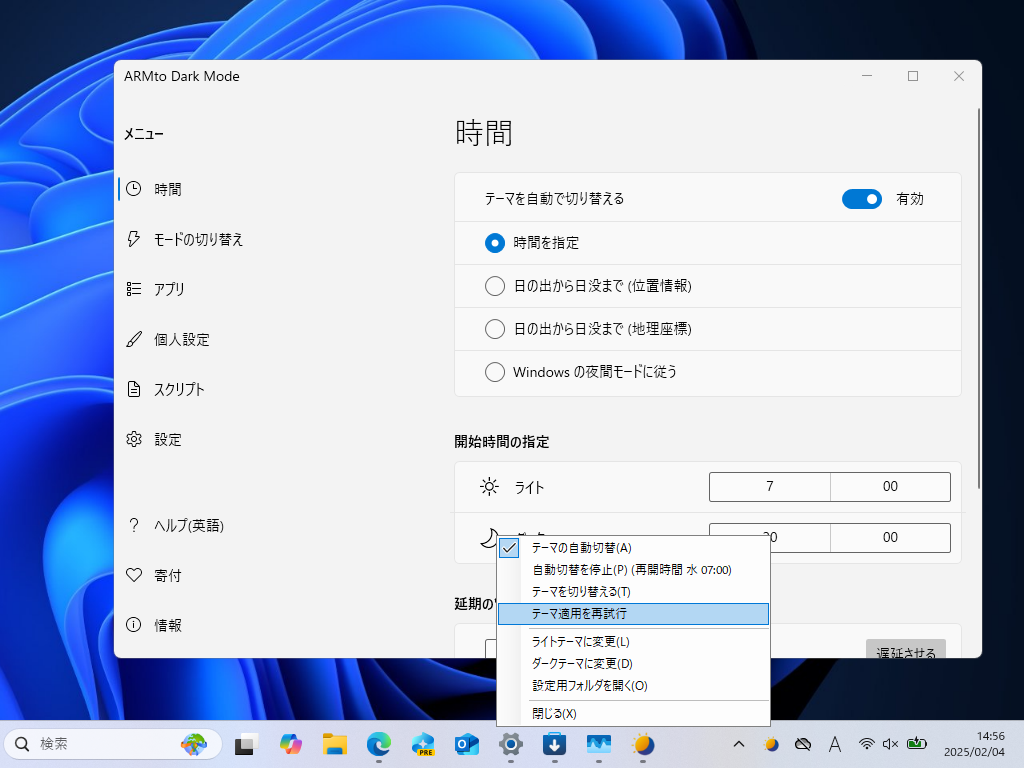The width and height of the screenshot is (1024, 768).
Task: Open 情報 via the info icon
Action: click(133, 625)
